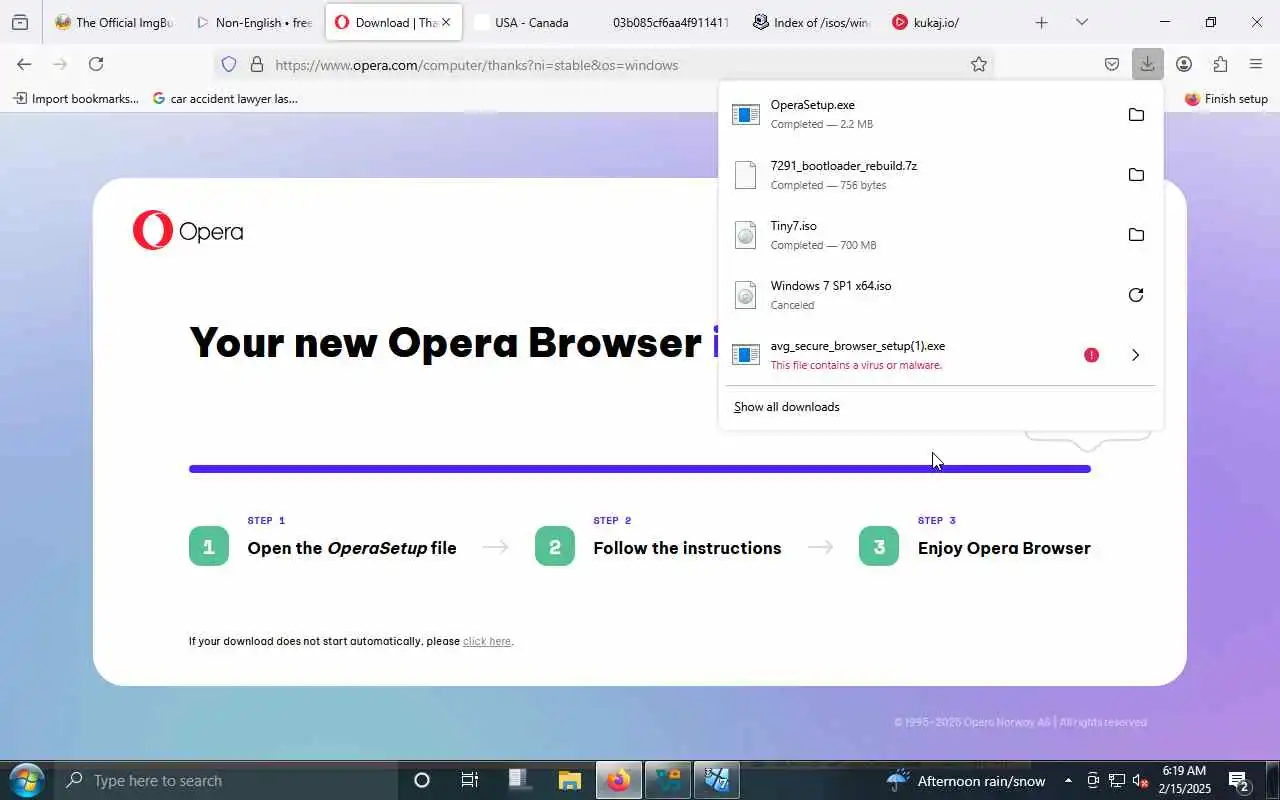Image resolution: width=1280 pixels, height=800 pixels.
Task: Open the Firefox account icon
Action: point(1184,64)
